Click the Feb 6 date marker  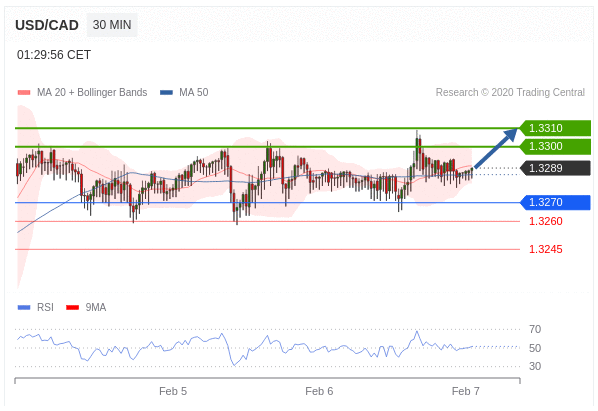(x=319, y=391)
